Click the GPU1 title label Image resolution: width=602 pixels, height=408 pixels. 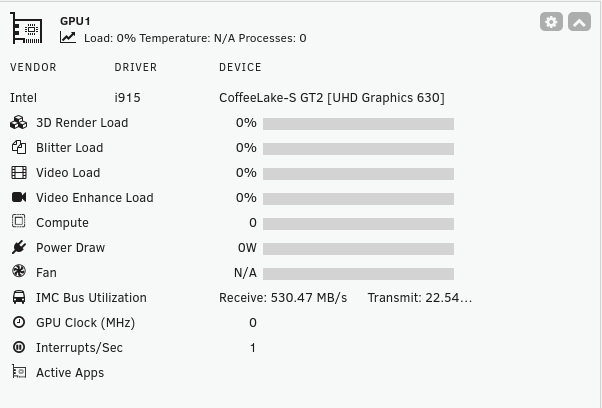pyautogui.click(x=75, y=21)
